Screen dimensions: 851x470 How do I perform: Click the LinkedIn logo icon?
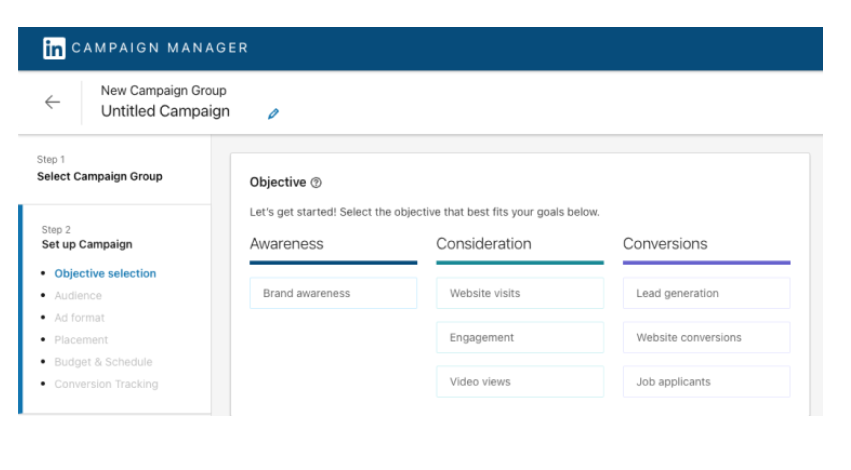(54, 48)
